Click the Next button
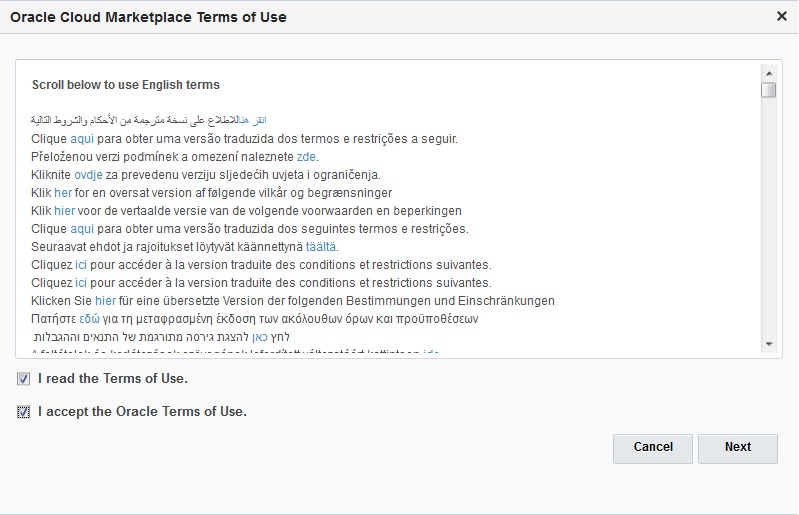 [x=738, y=447]
